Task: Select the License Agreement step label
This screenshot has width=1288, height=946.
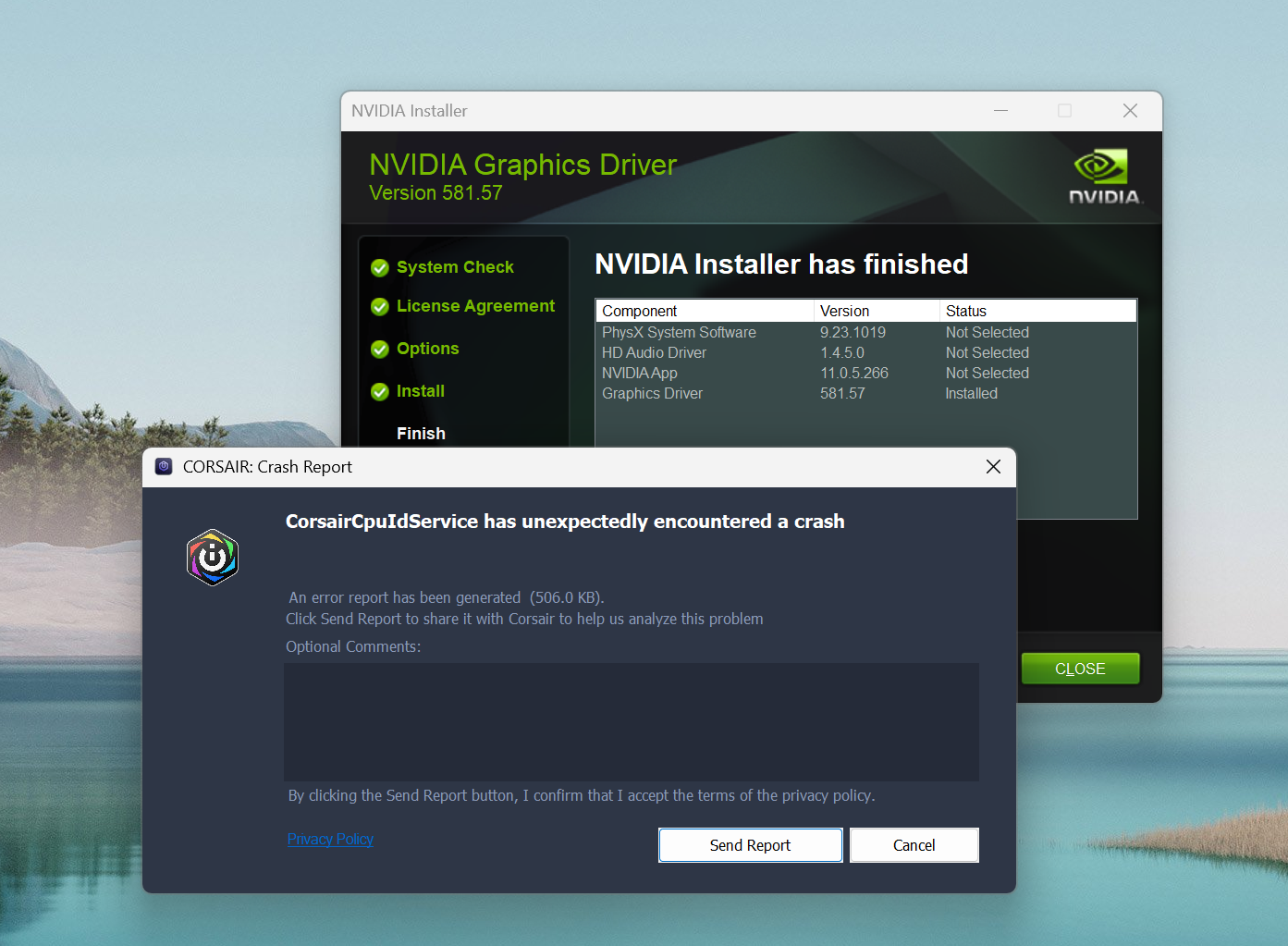Action: point(475,306)
